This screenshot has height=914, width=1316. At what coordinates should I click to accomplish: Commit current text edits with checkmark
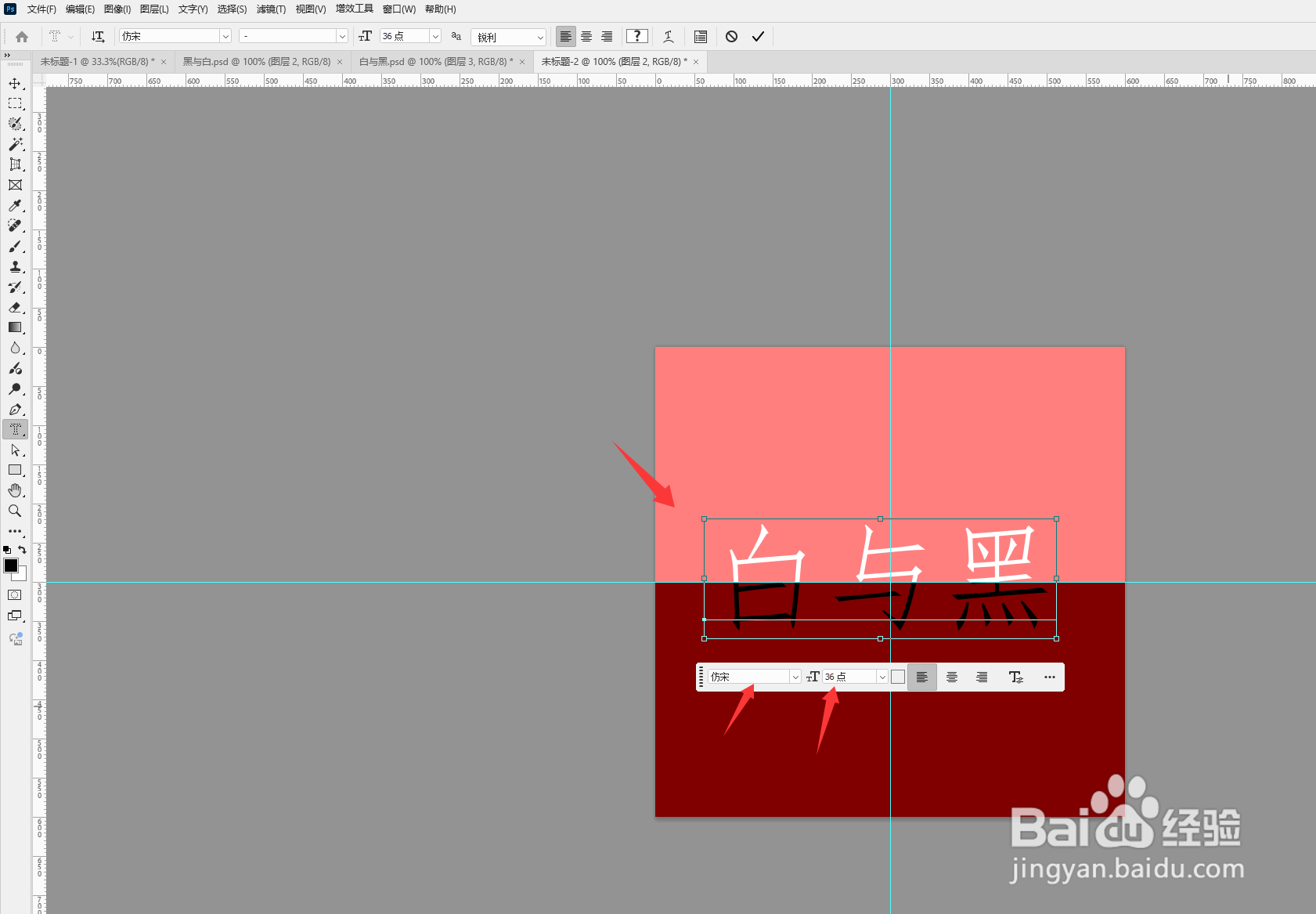click(x=758, y=36)
